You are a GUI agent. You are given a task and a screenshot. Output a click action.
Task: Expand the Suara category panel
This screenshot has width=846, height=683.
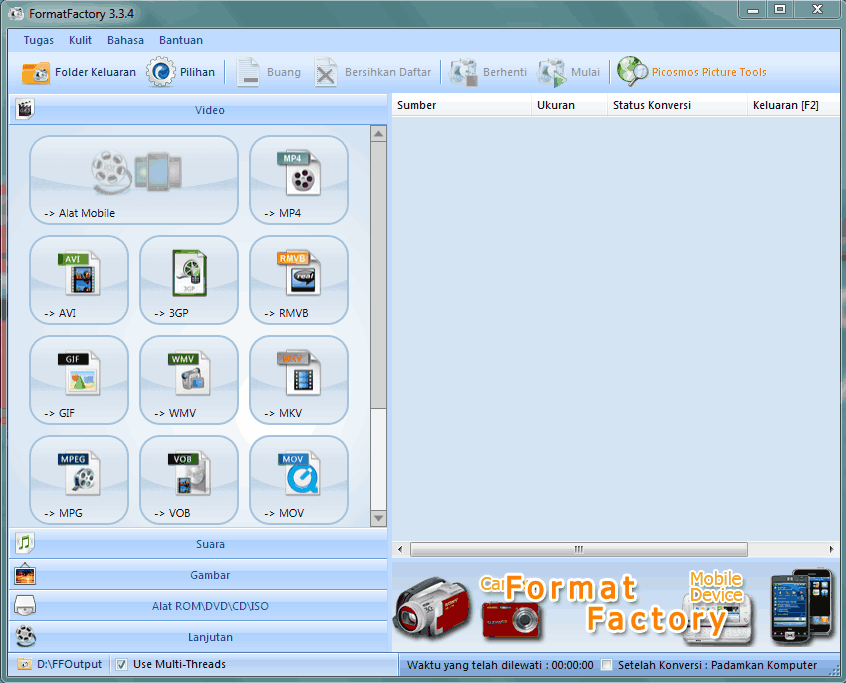(198, 543)
